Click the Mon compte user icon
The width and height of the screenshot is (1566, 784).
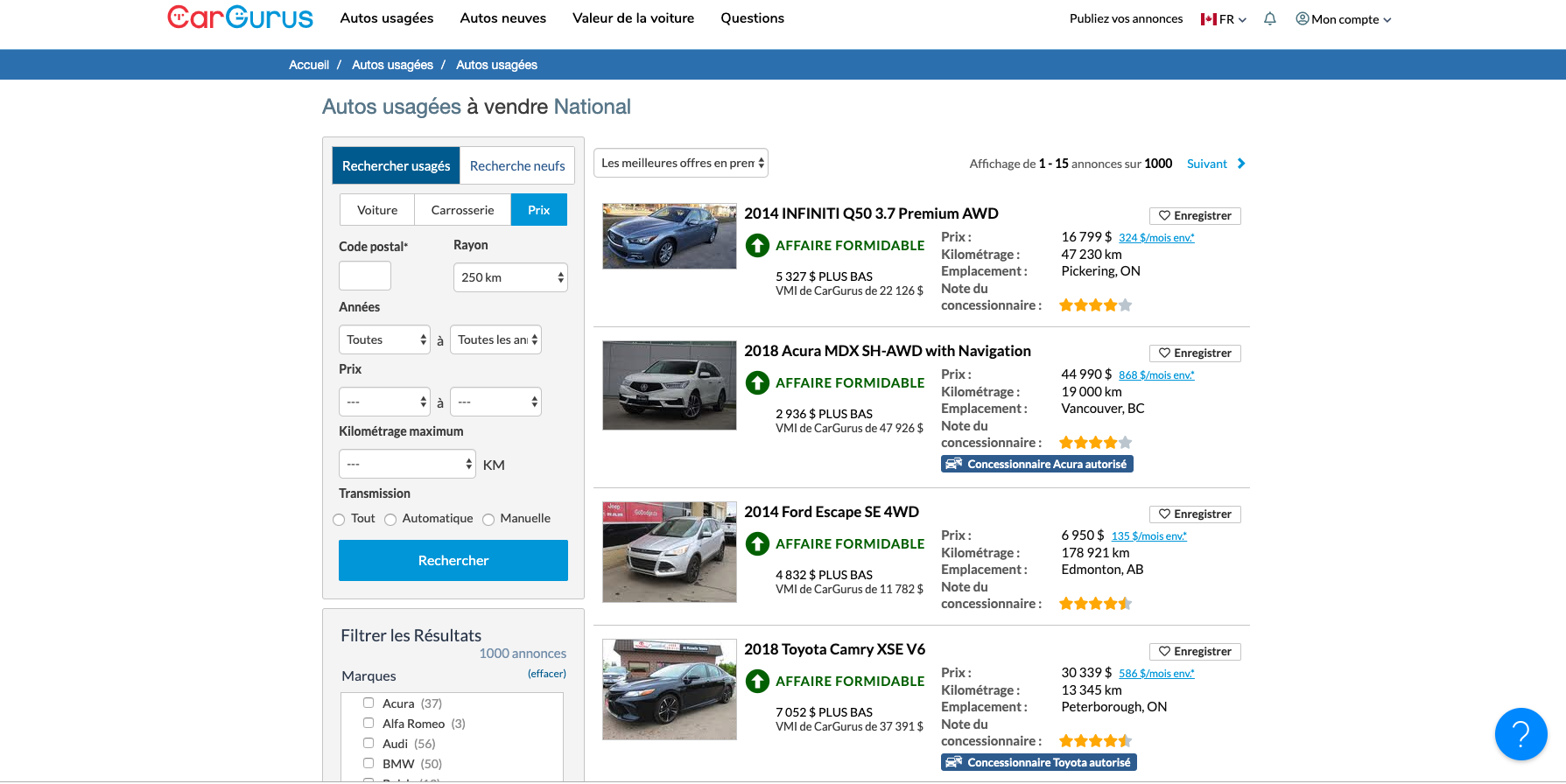point(1303,18)
